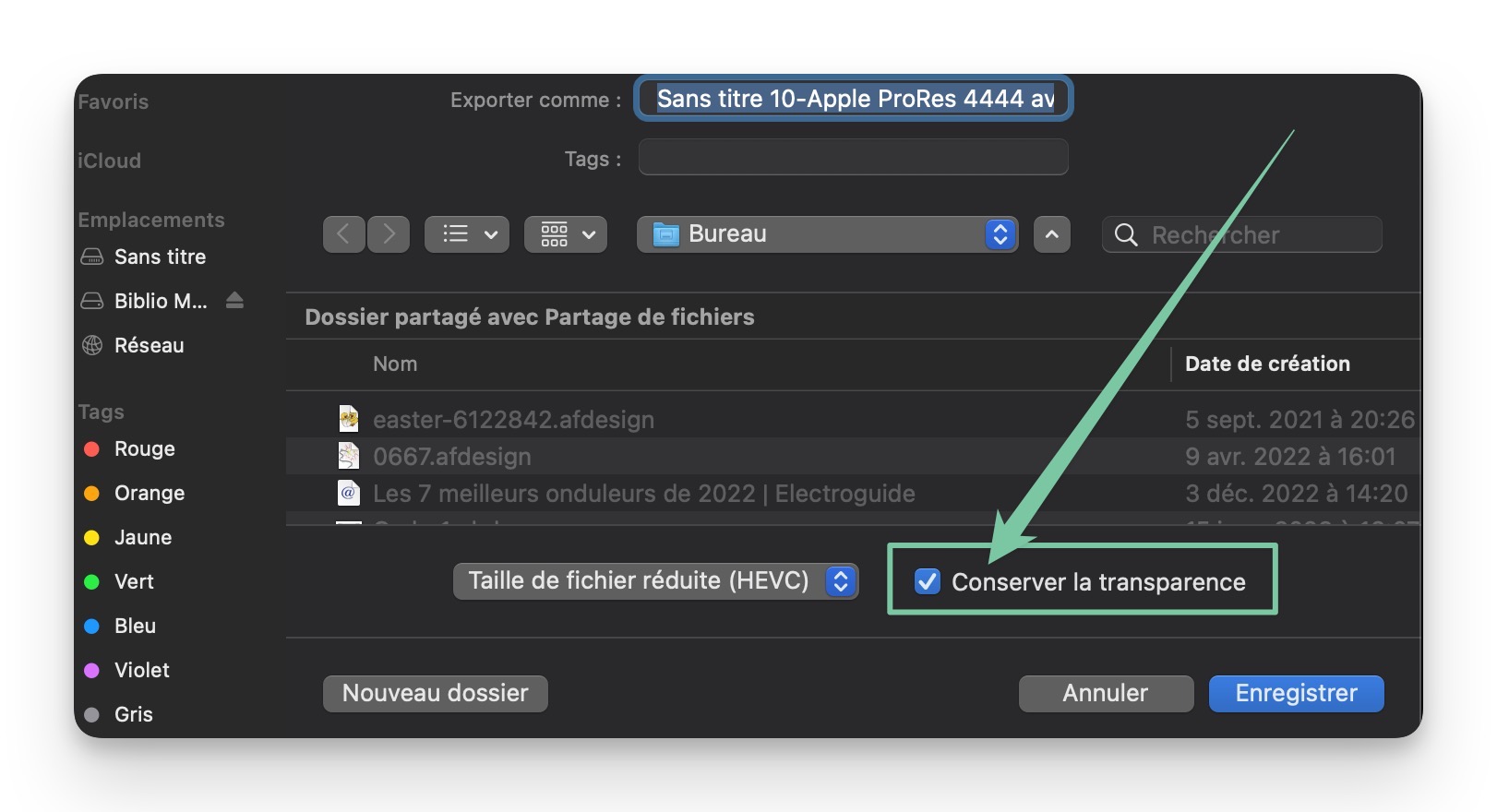Click the date 9 avr. 2022 à 16:01
1497x812 pixels.
click(x=1290, y=457)
